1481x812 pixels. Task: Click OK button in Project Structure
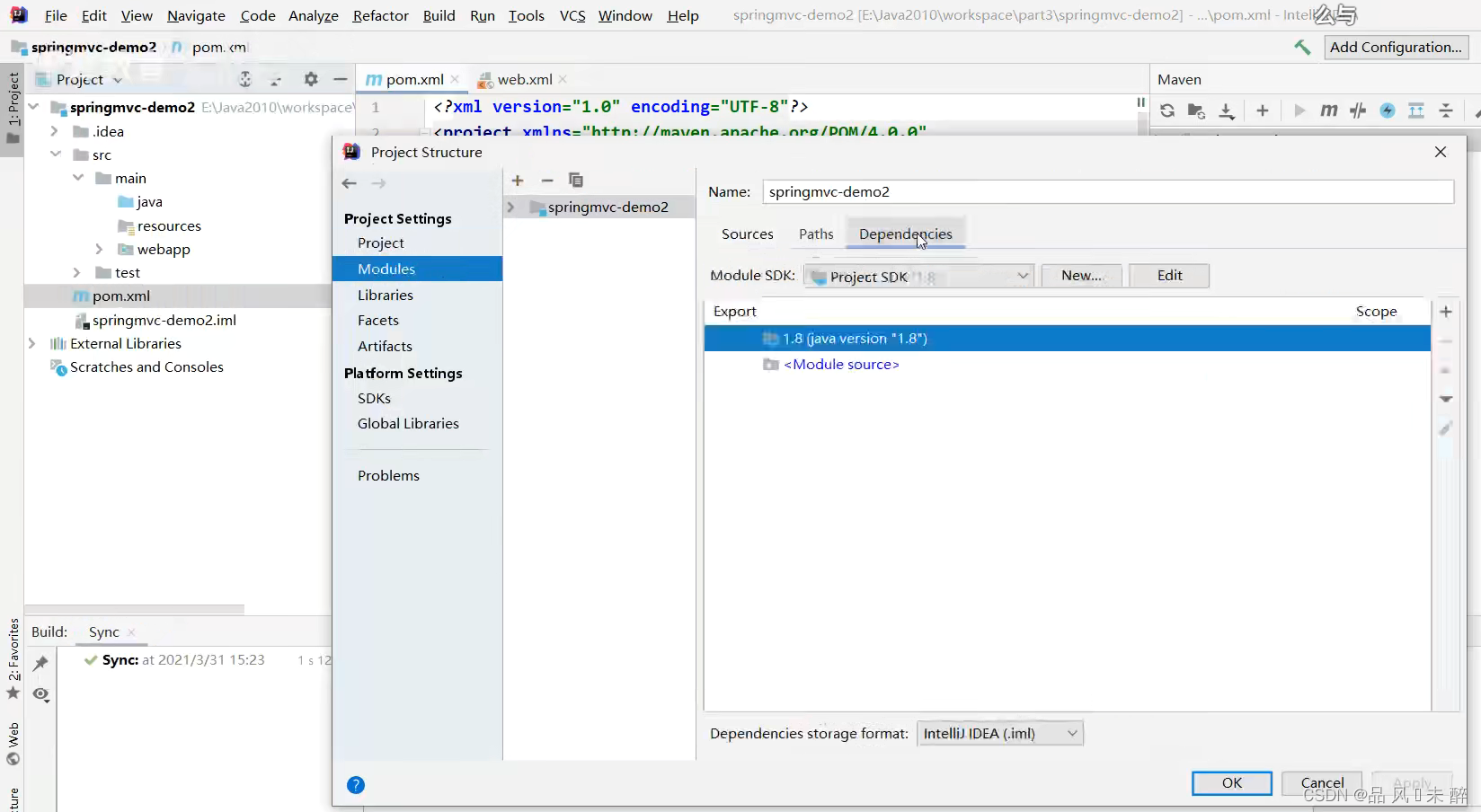[1232, 783]
